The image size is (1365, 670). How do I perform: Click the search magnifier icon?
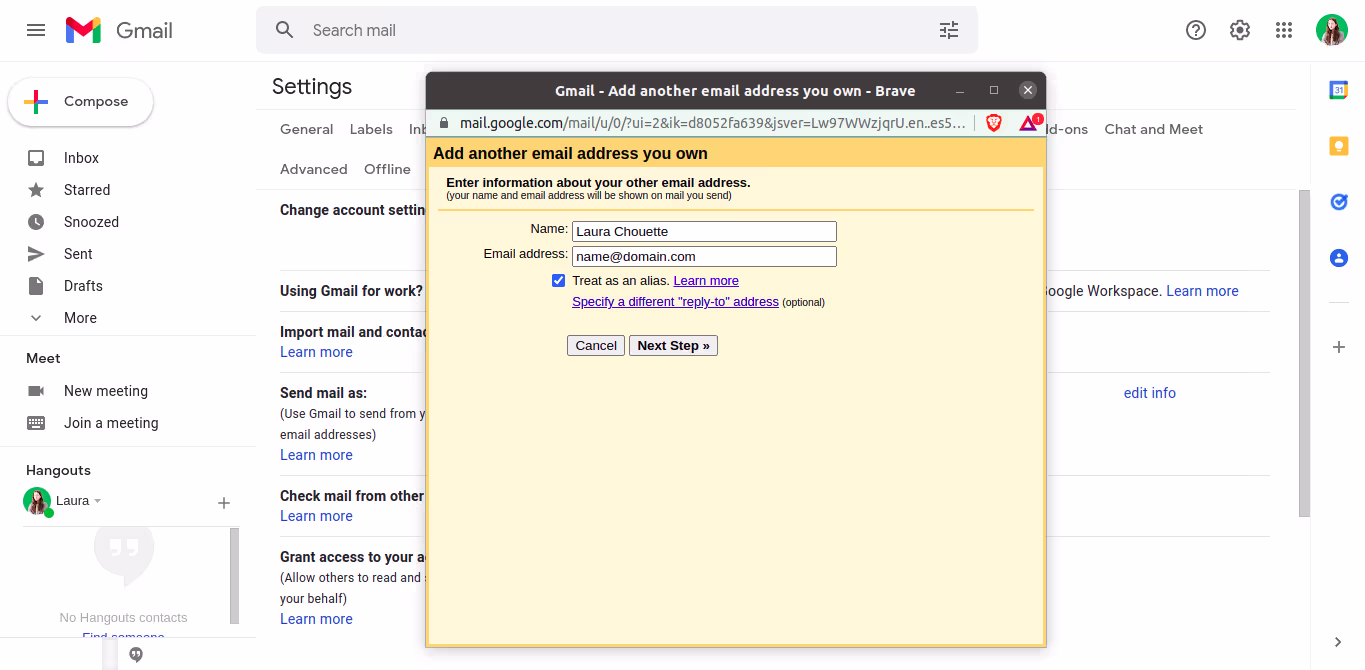285,30
